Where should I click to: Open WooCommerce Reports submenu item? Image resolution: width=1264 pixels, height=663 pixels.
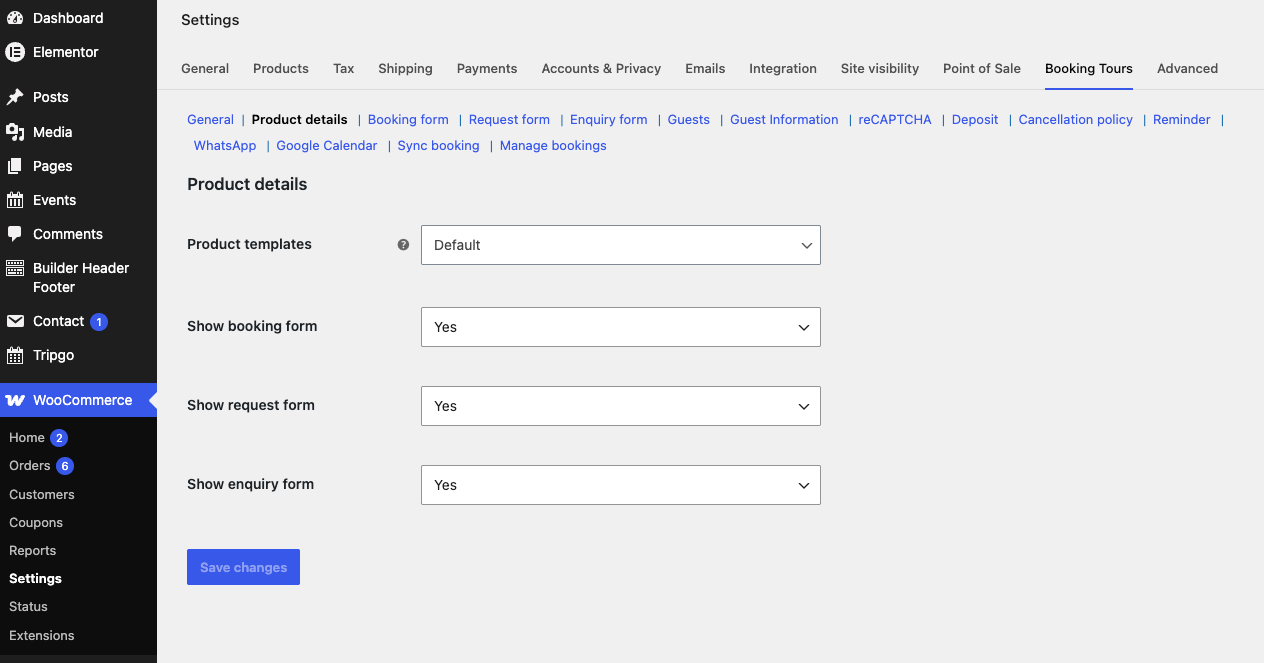(33, 551)
